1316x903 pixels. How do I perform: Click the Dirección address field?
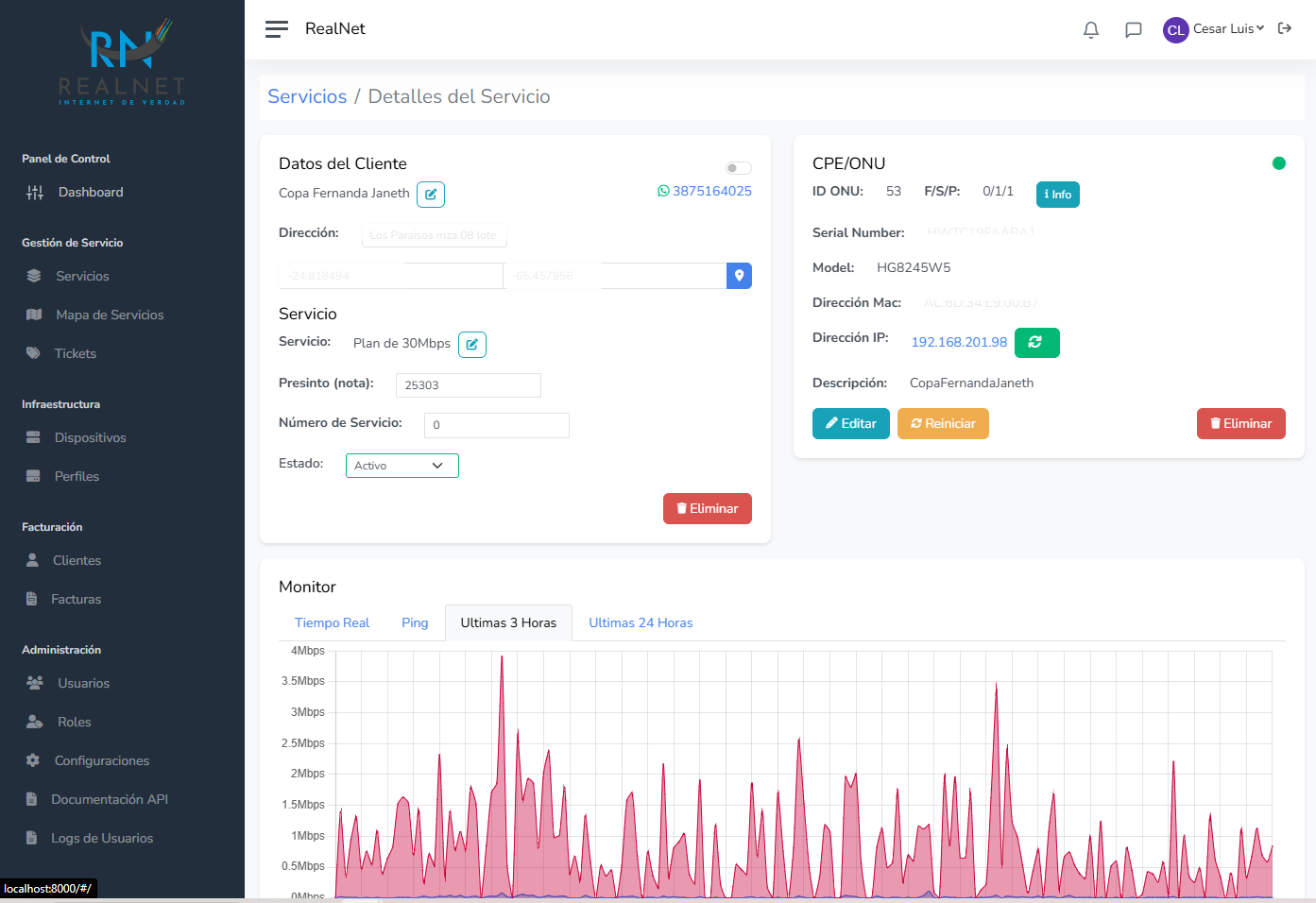click(x=435, y=235)
